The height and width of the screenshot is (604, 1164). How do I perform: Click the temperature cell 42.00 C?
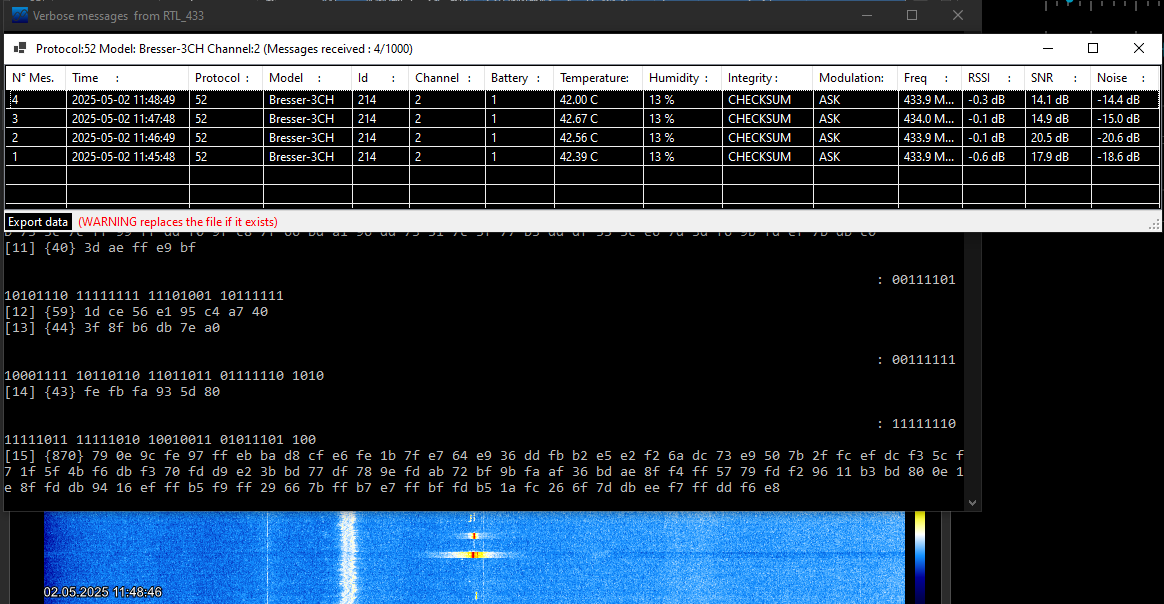pos(598,99)
